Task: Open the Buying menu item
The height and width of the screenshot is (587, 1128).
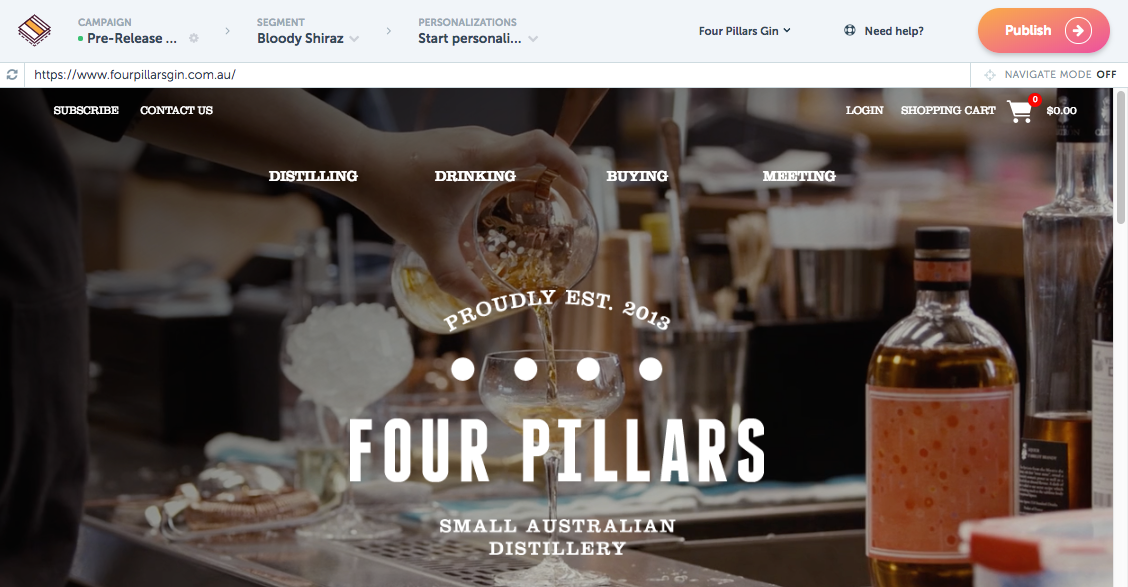Action: (x=637, y=176)
